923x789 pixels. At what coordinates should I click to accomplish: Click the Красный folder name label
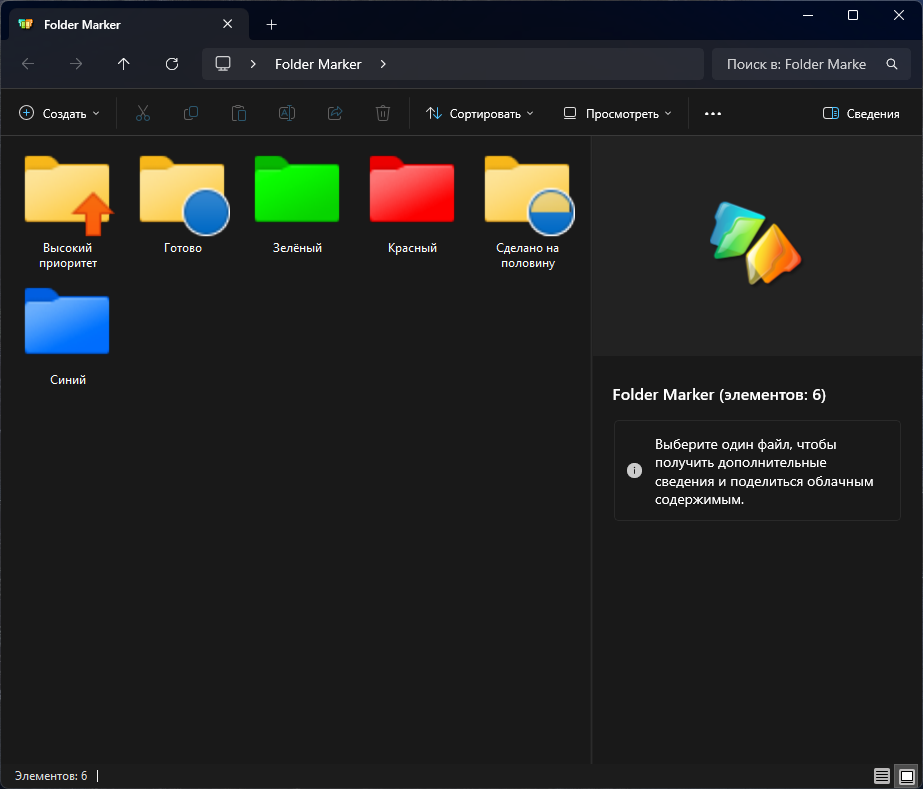click(x=412, y=248)
